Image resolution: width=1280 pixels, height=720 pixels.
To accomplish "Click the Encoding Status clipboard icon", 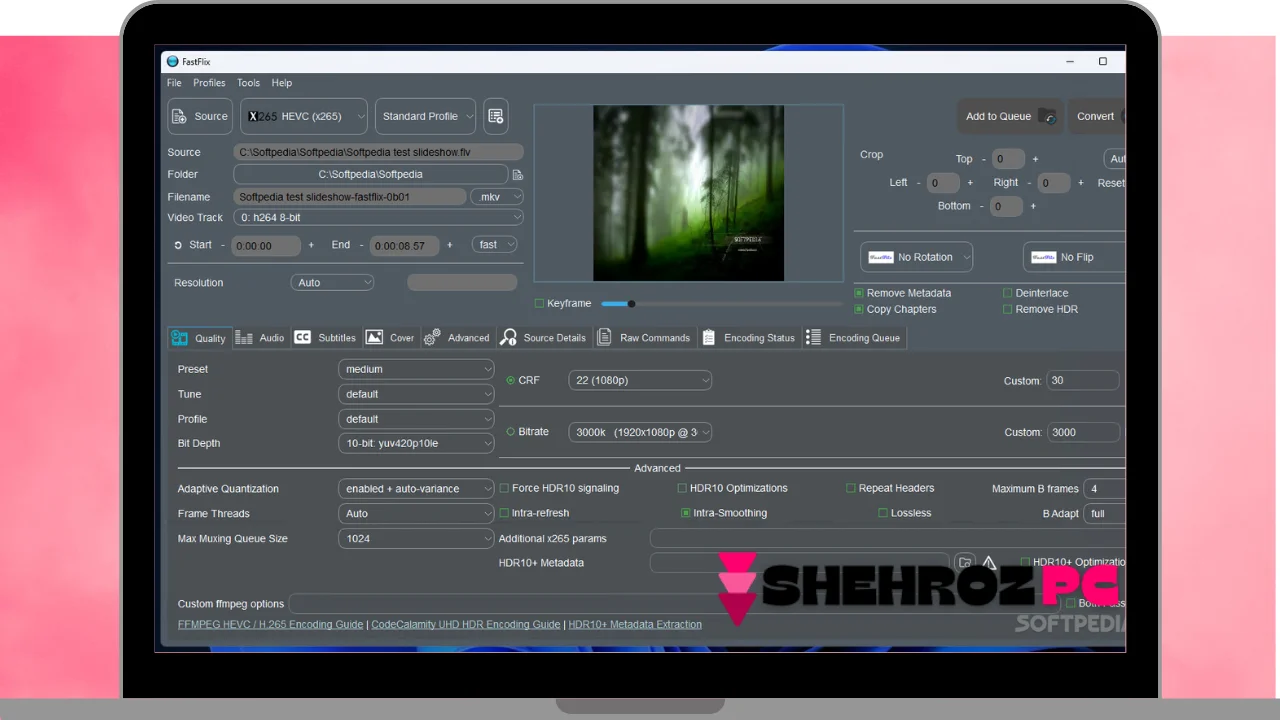I will click(708, 338).
